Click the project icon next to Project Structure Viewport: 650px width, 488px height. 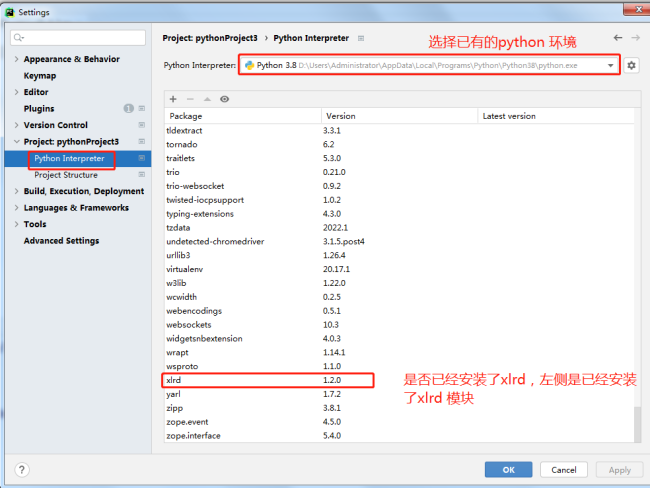[x=142, y=175]
